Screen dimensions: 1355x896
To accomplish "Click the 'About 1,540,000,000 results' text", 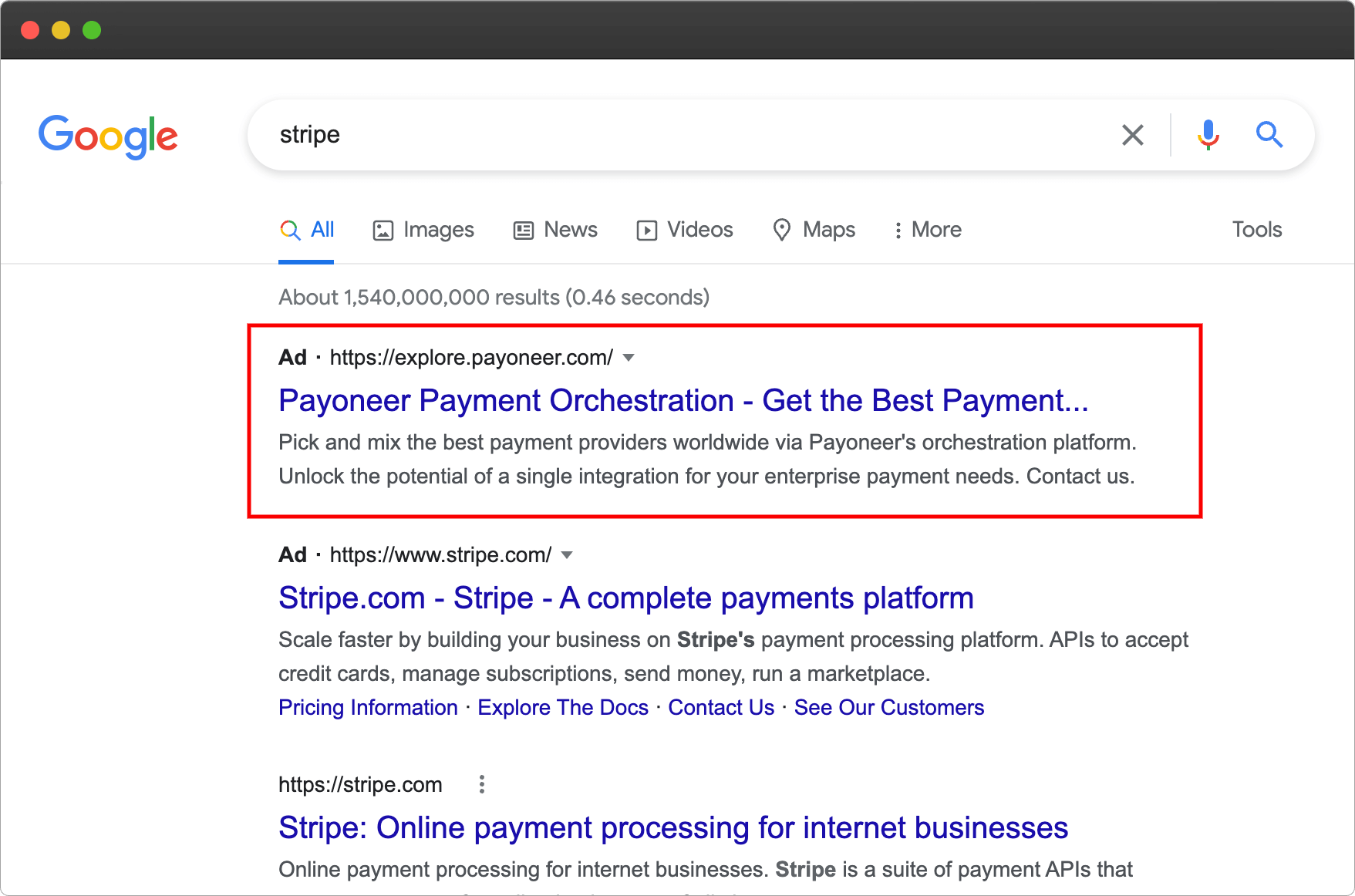I will (x=494, y=298).
